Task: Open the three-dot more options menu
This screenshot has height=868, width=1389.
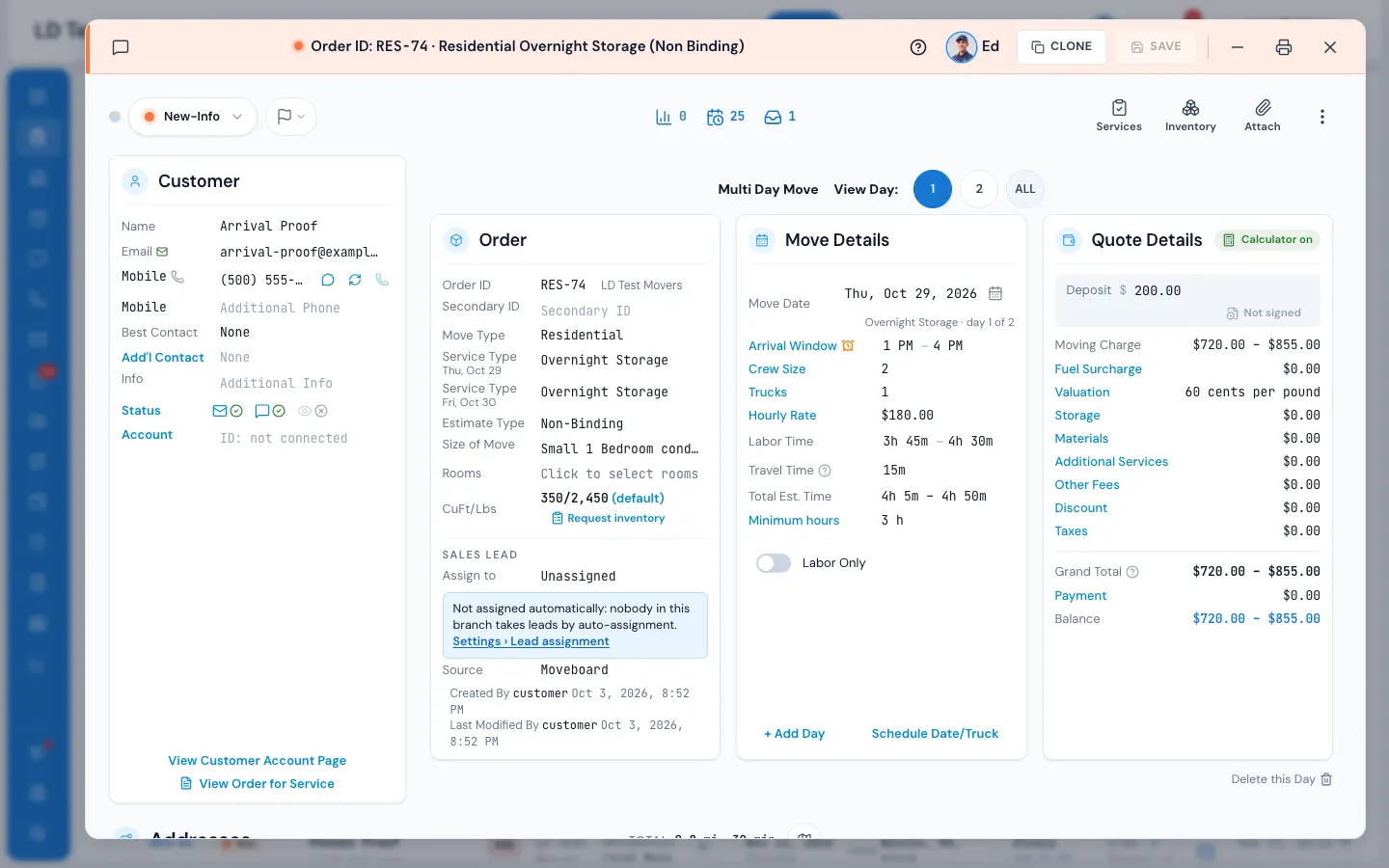Action: point(1322,117)
